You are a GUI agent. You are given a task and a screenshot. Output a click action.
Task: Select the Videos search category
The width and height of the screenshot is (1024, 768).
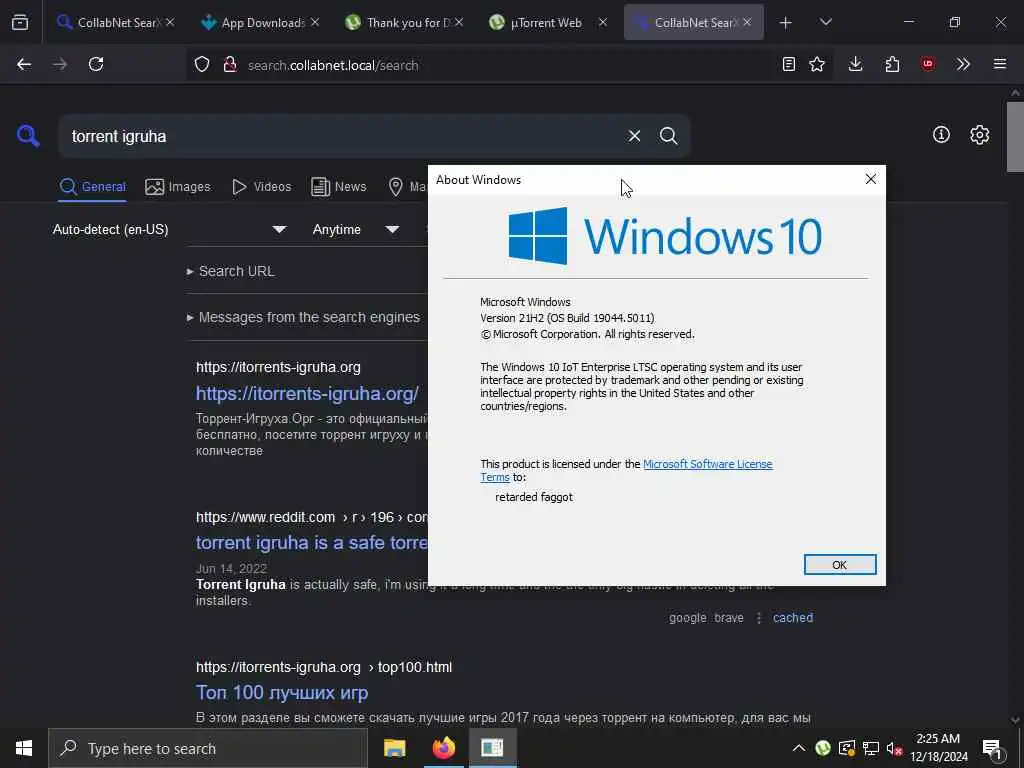[261, 187]
